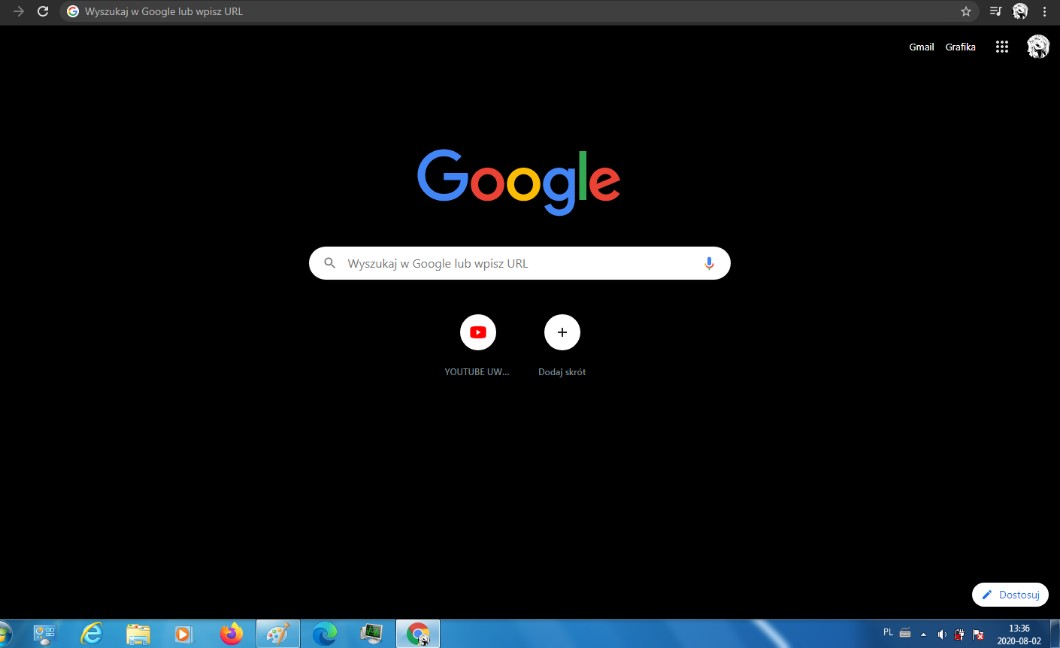Viewport: 1060px width, 648px height.
Task: Open the YouTube shortcut tile
Action: point(478,332)
